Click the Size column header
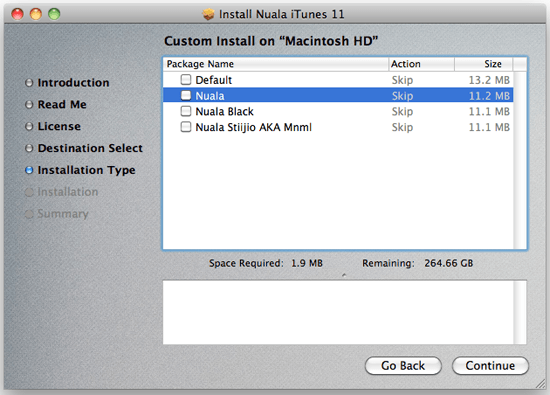This screenshot has width=550, height=395. [x=484, y=64]
